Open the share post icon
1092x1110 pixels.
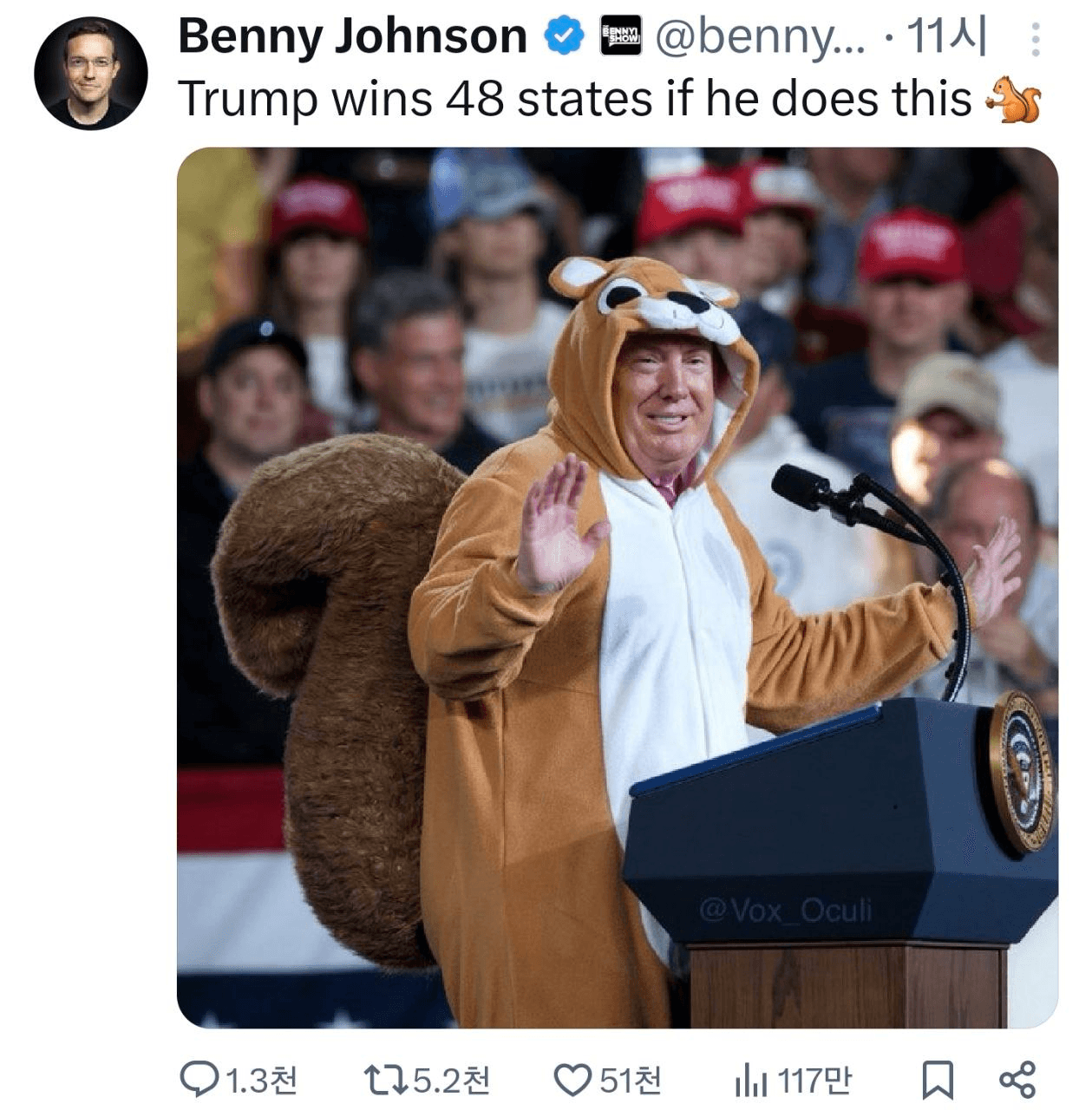coord(1017,1080)
